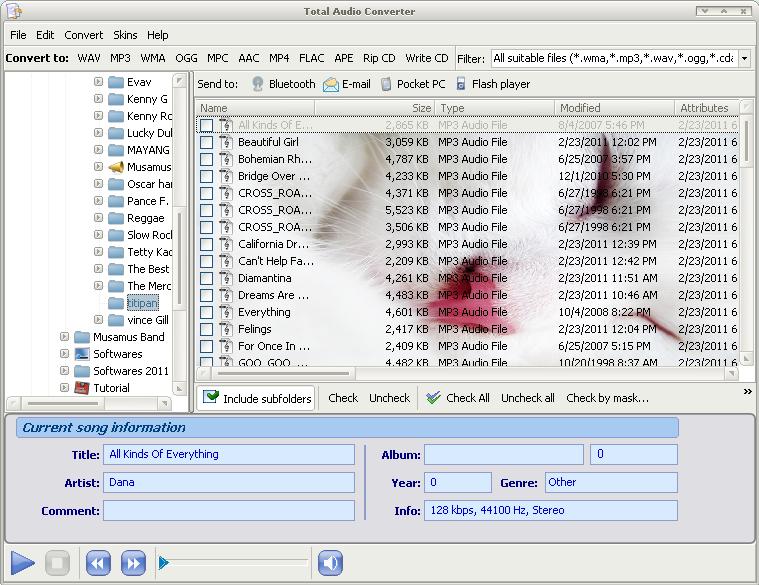Open the Convert menu
The width and height of the screenshot is (759, 585).
pyautogui.click(x=84, y=35)
